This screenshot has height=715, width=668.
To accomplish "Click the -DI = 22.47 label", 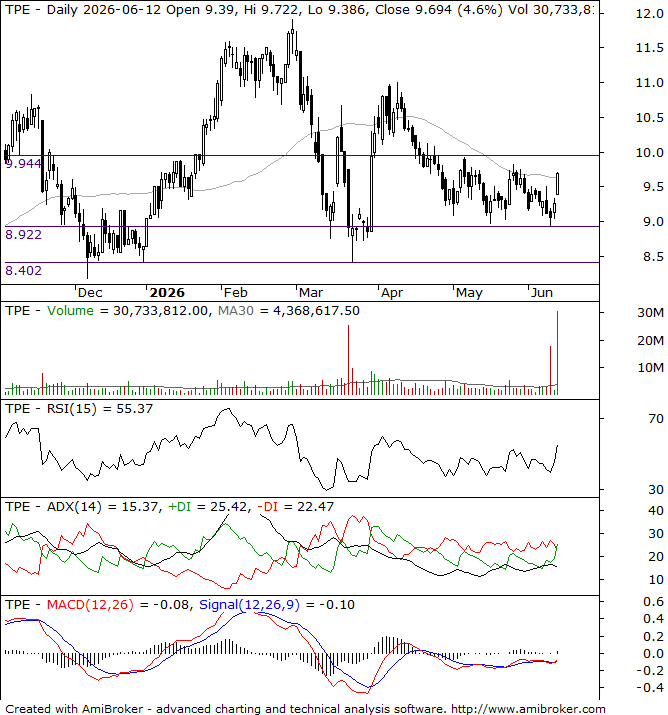I will point(295,507).
